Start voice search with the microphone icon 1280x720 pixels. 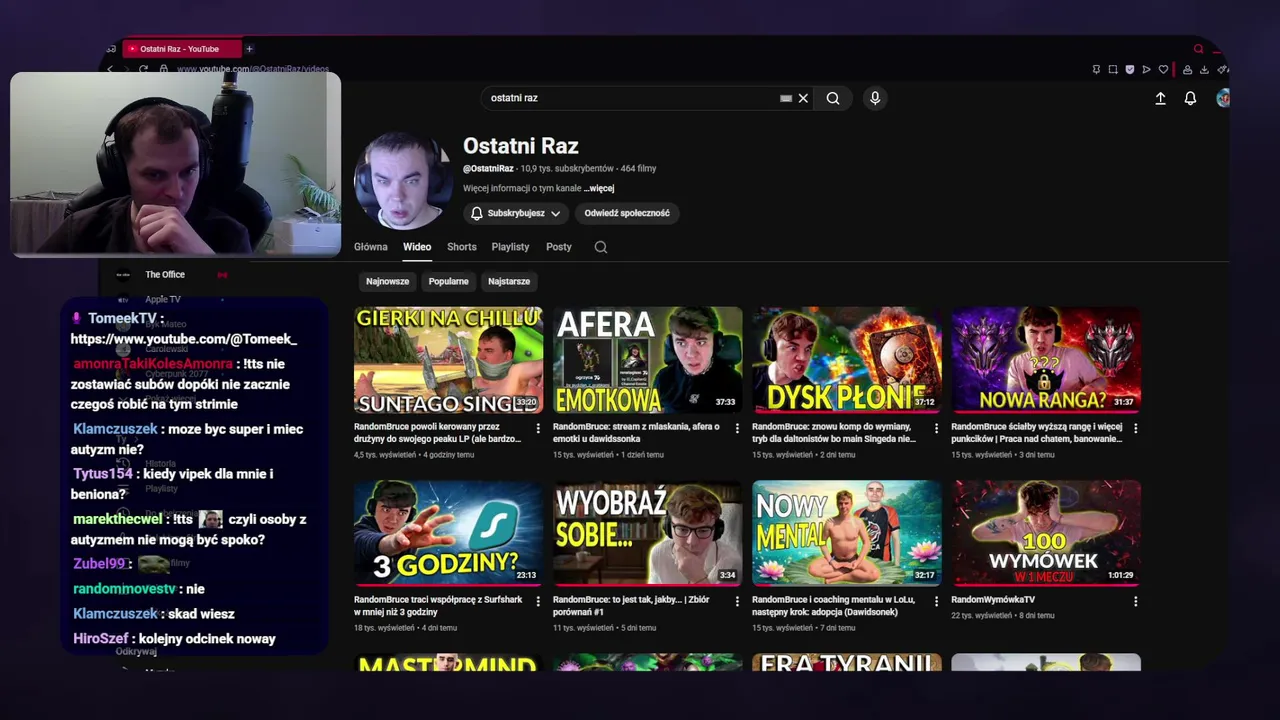coord(875,98)
